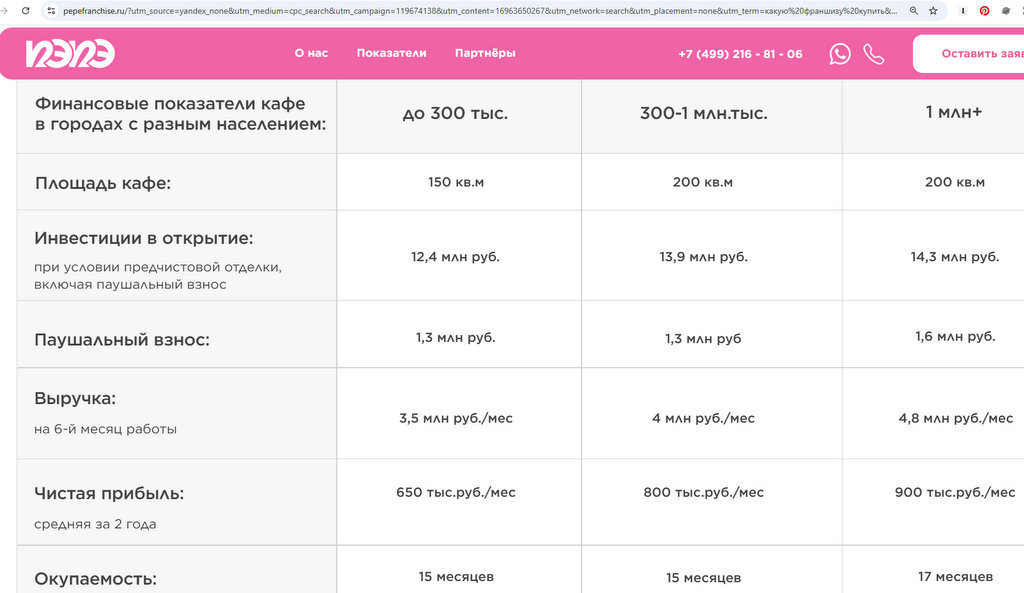This screenshot has width=1024, height=593.
Task: Click the ПЭПЭ logo
Action: pyautogui.click(x=71, y=54)
